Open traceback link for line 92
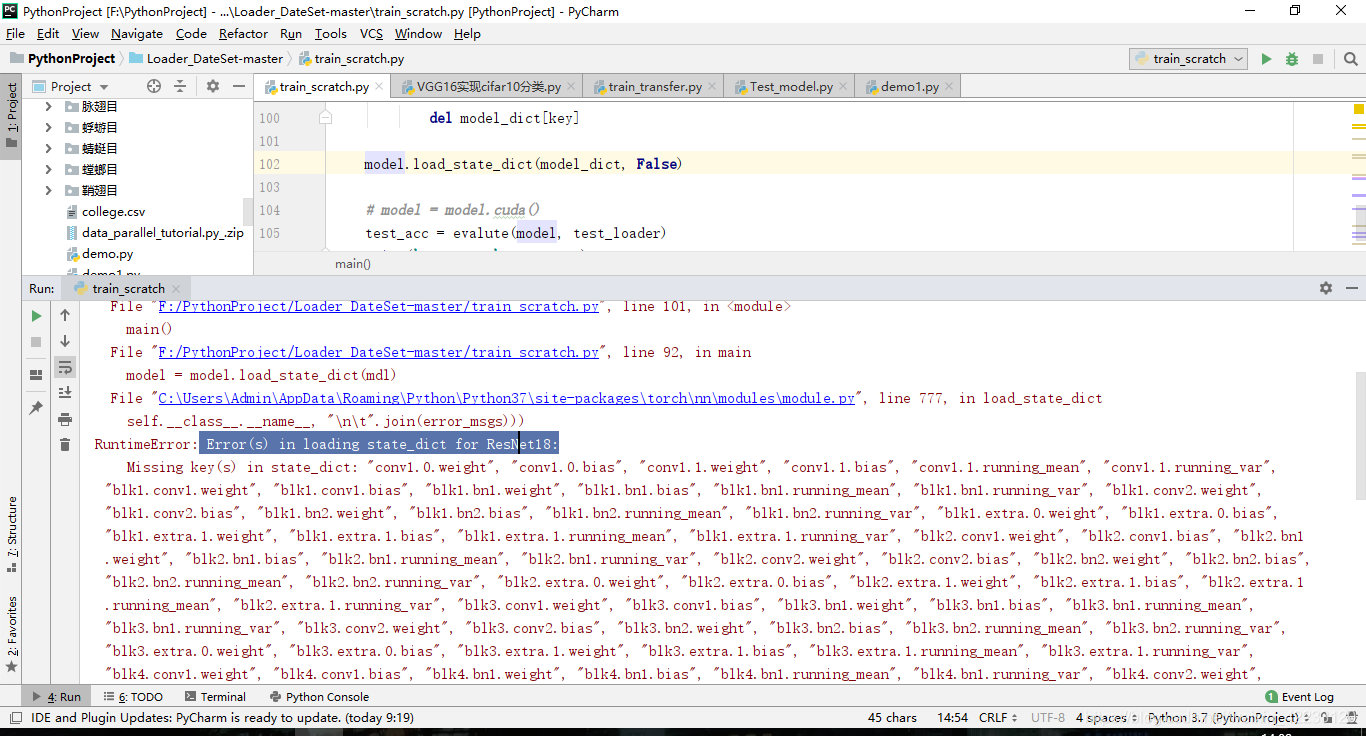The width and height of the screenshot is (1366, 736). 378,352
